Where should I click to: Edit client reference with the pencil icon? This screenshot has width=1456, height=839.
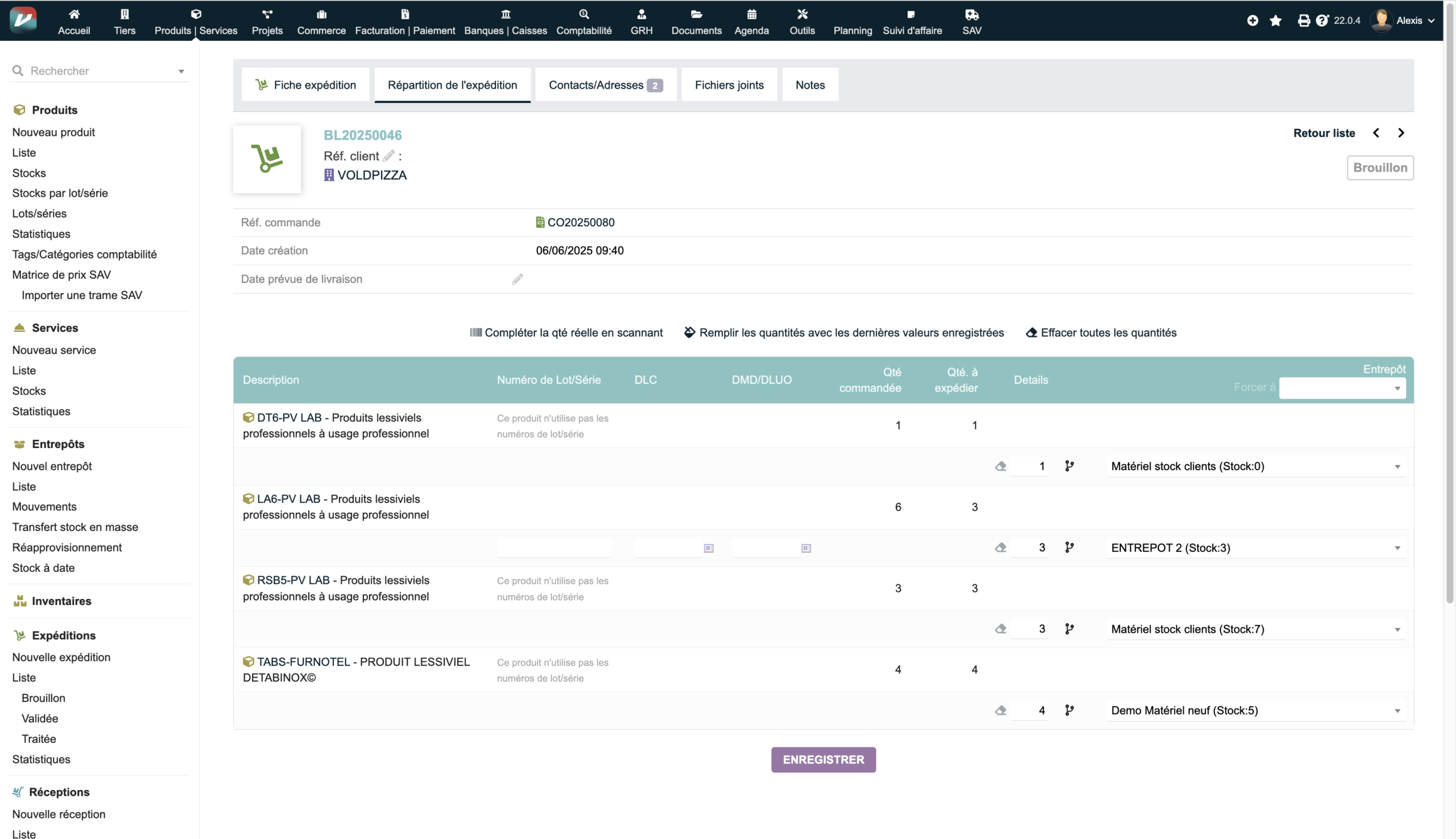coord(389,156)
